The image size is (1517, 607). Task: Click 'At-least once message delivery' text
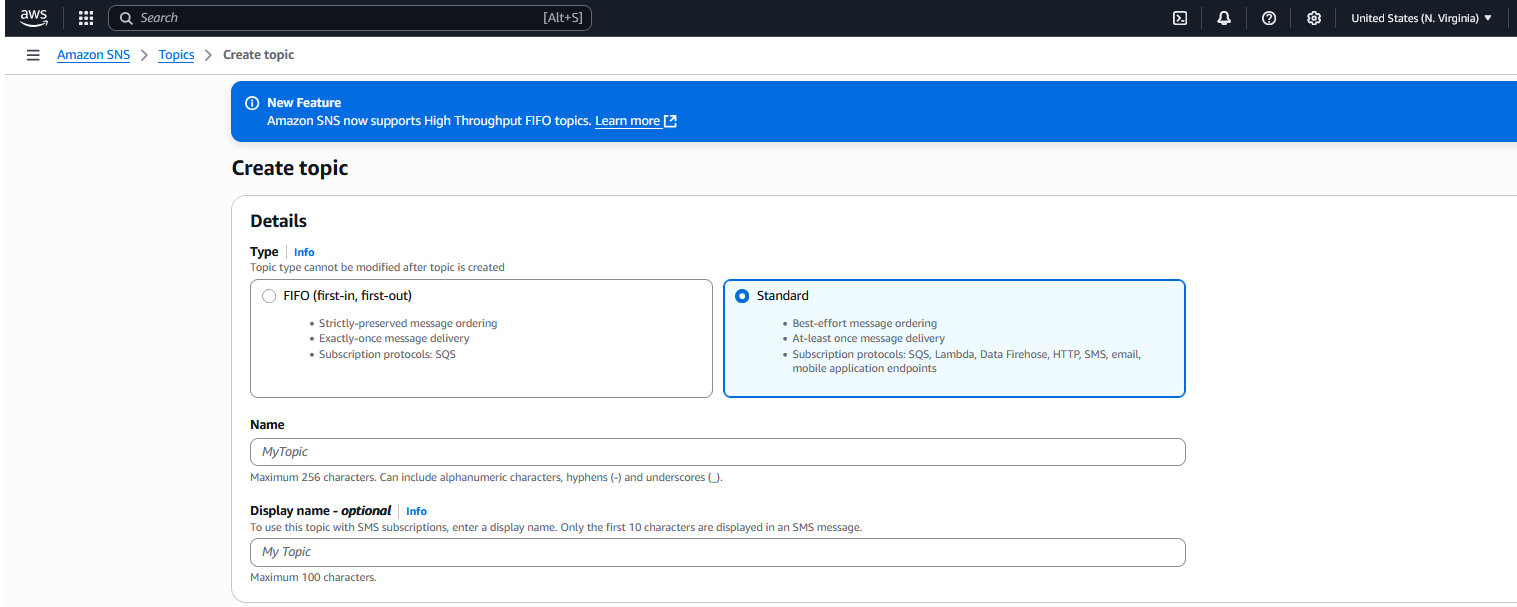click(869, 339)
